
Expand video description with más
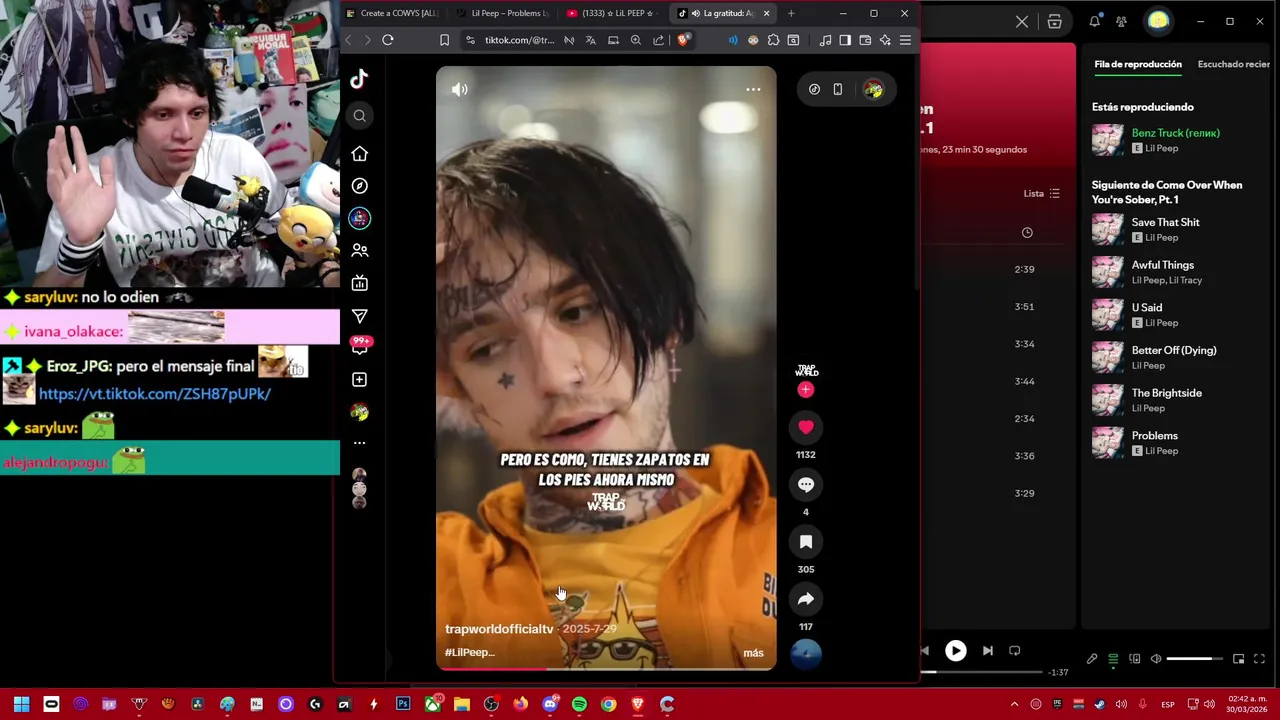(753, 653)
